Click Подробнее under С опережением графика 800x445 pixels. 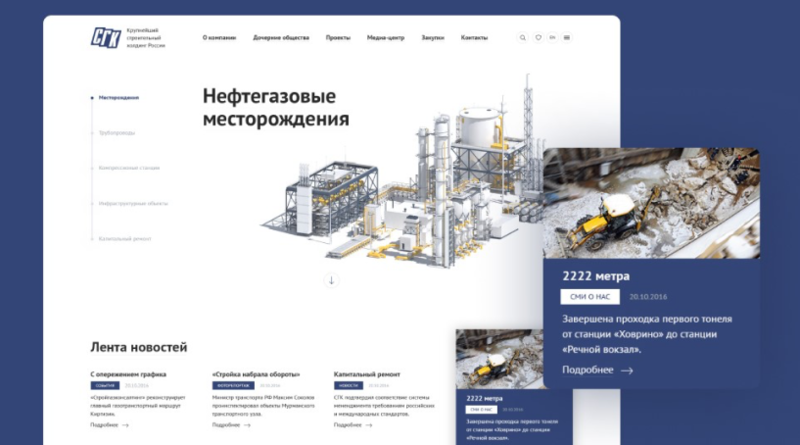(x=104, y=425)
